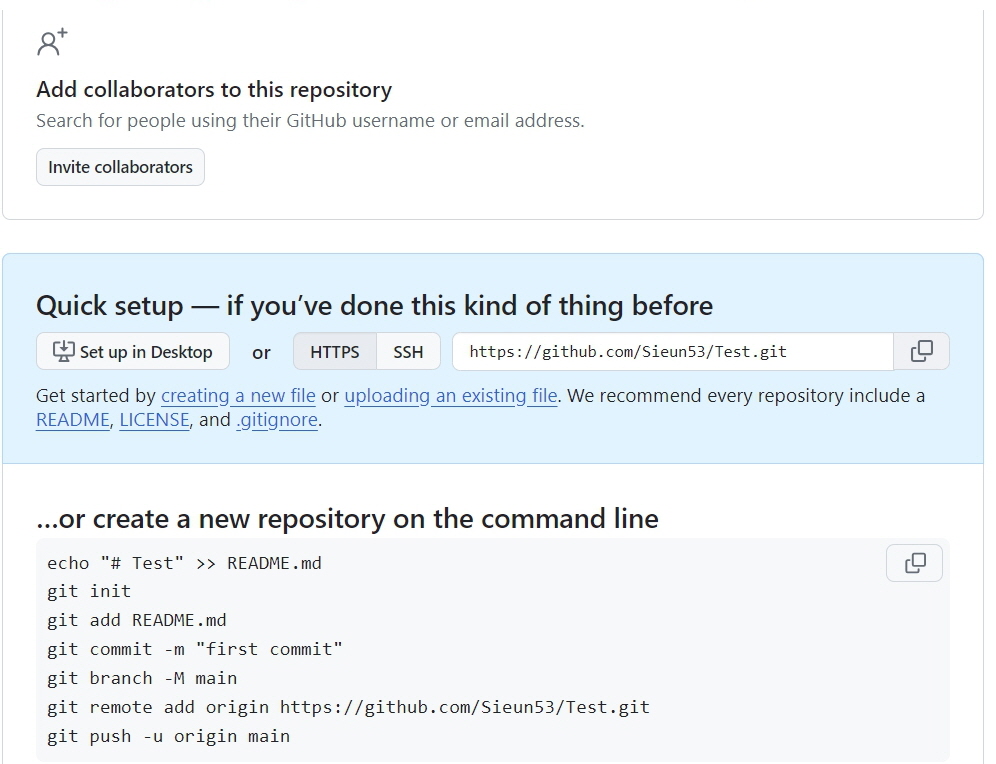Viewport: 996px width, 764px height.
Task: Click the 'git init' code line
Action: tap(89, 592)
